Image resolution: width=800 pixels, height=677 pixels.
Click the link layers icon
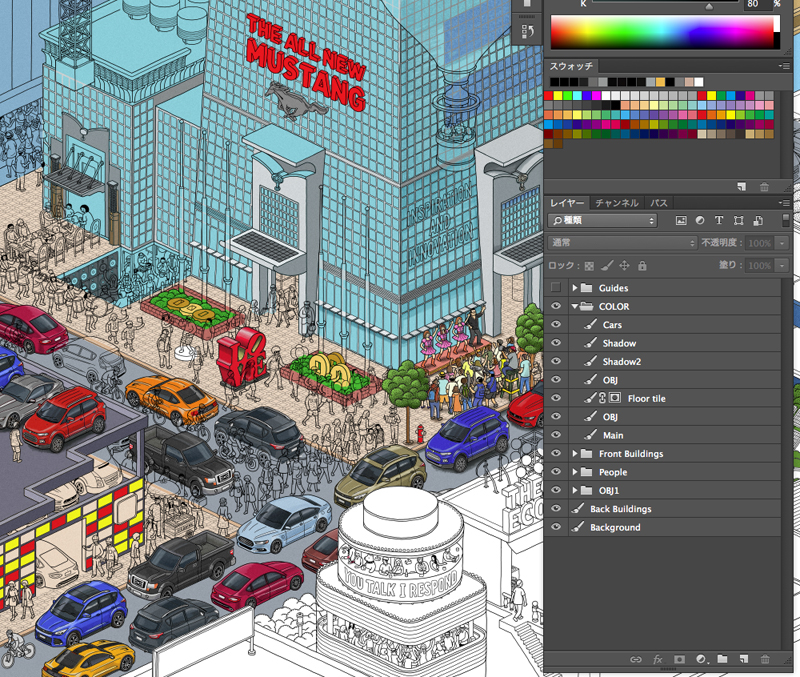(x=636, y=659)
